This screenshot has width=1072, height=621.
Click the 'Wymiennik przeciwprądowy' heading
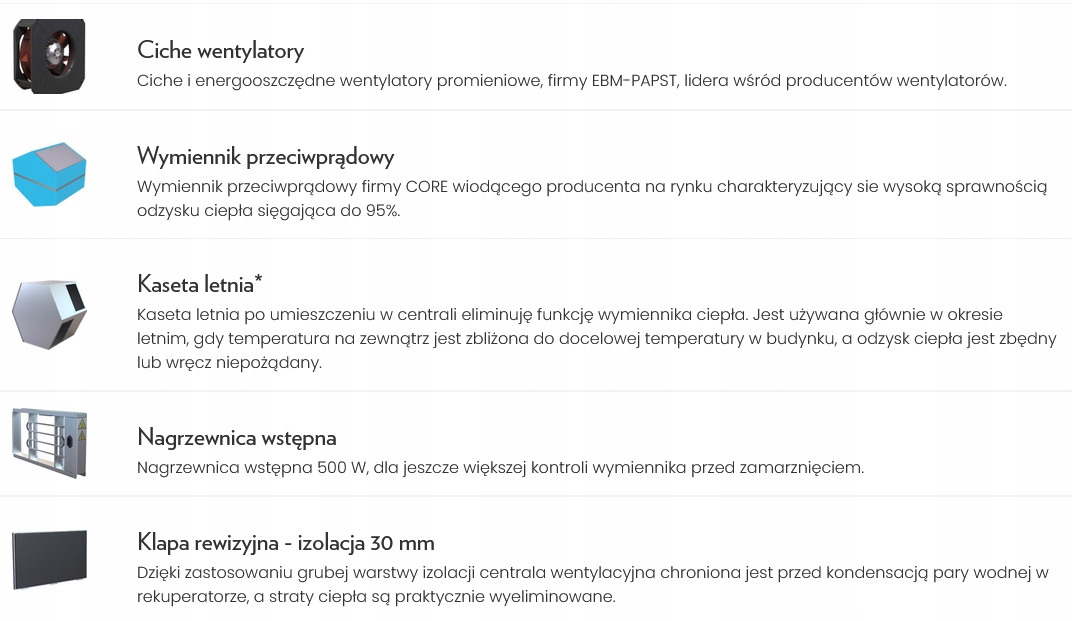265,157
